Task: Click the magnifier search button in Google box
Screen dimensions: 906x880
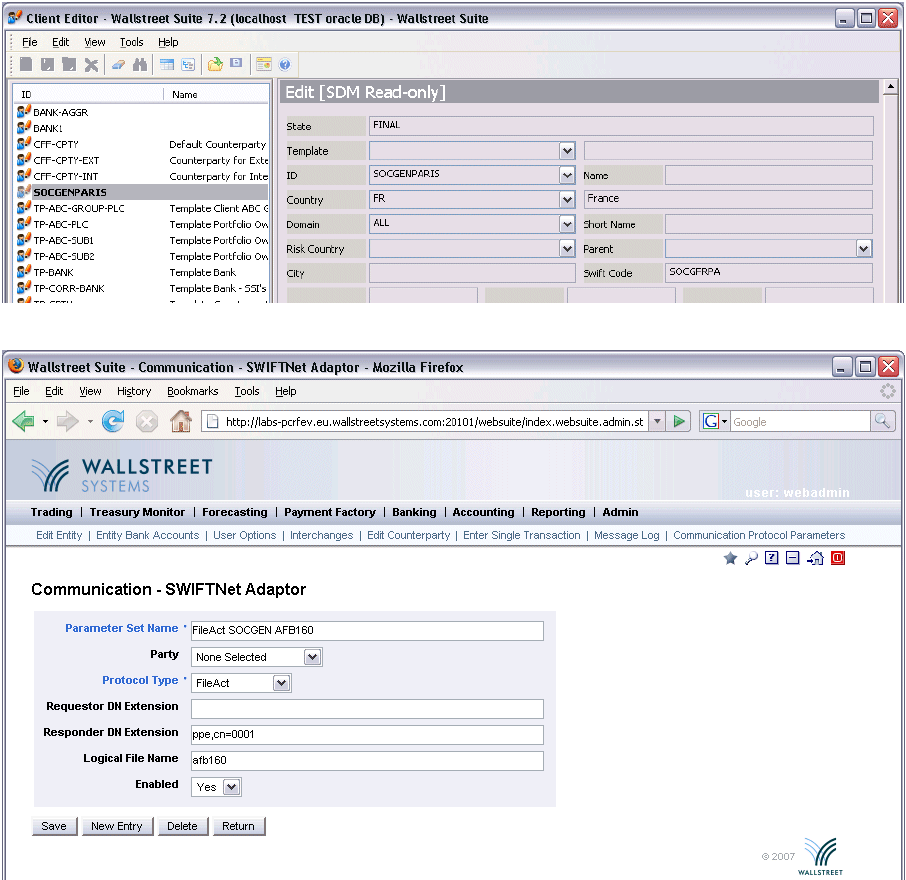Action: [882, 421]
